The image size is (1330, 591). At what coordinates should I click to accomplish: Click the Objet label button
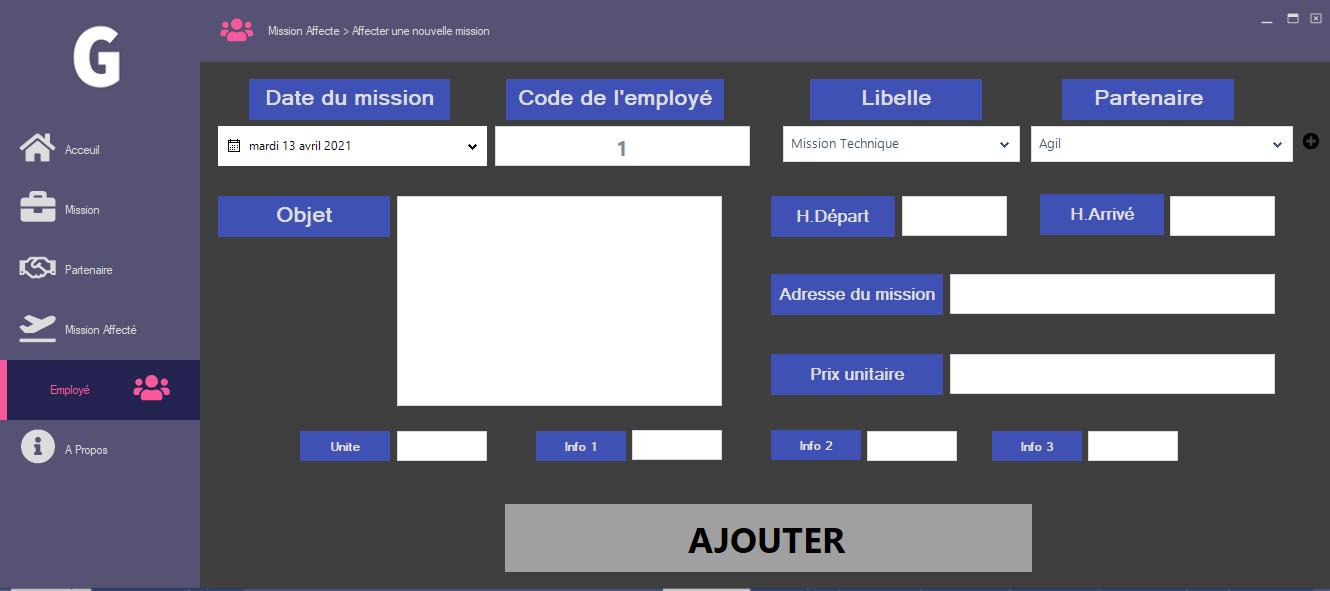tap(304, 216)
